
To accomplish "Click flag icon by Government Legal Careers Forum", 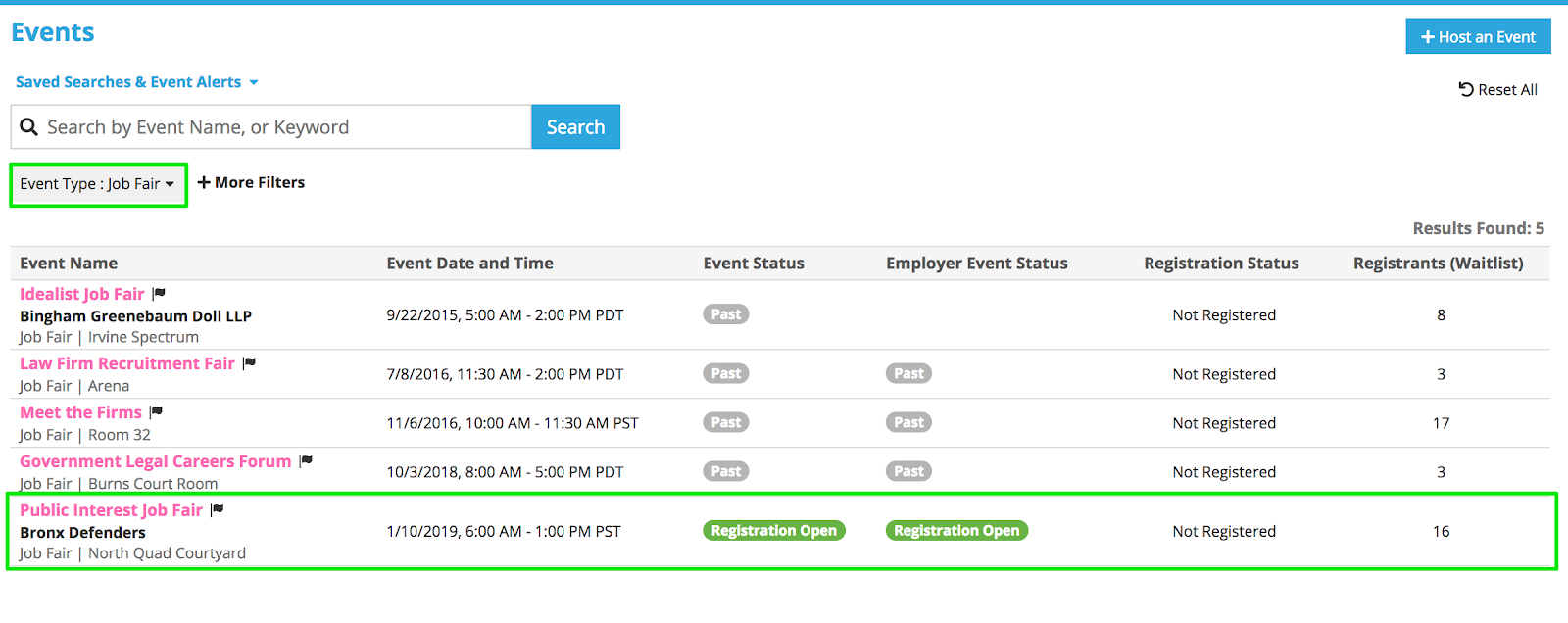I will [x=307, y=461].
